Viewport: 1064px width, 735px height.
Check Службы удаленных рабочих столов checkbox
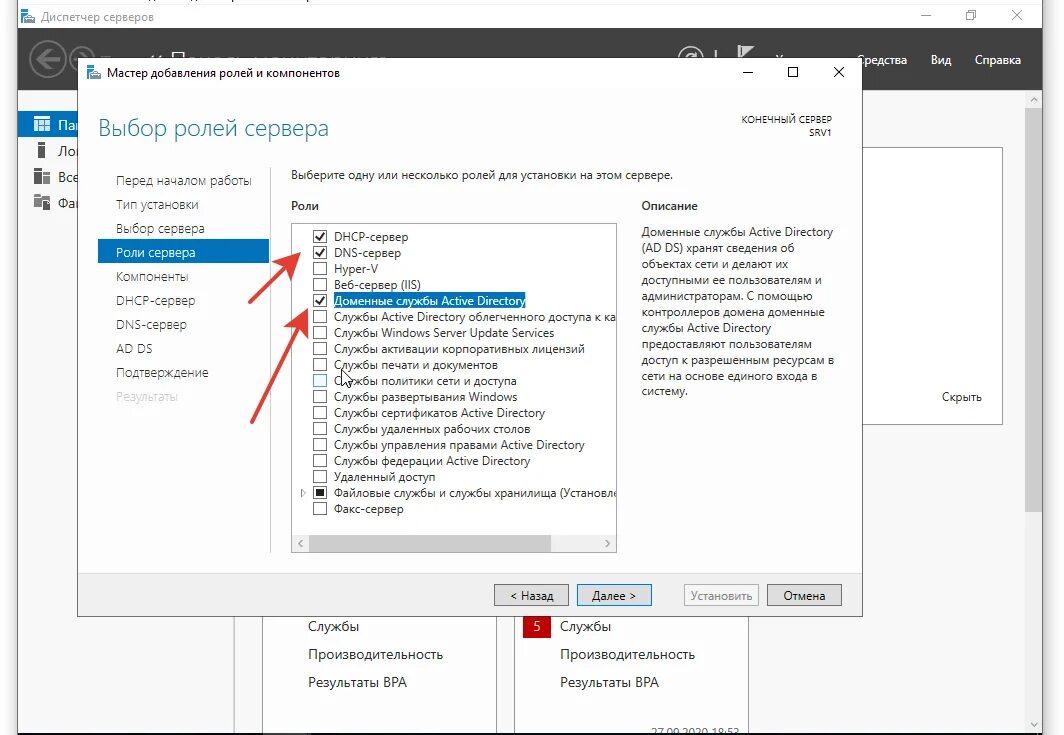tap(320, 429)
